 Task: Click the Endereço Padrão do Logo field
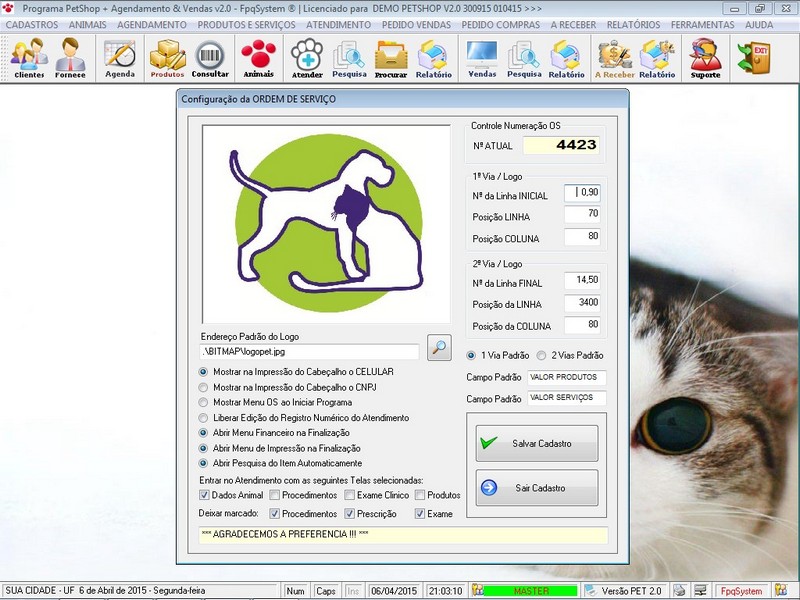[x=309, y=352]
